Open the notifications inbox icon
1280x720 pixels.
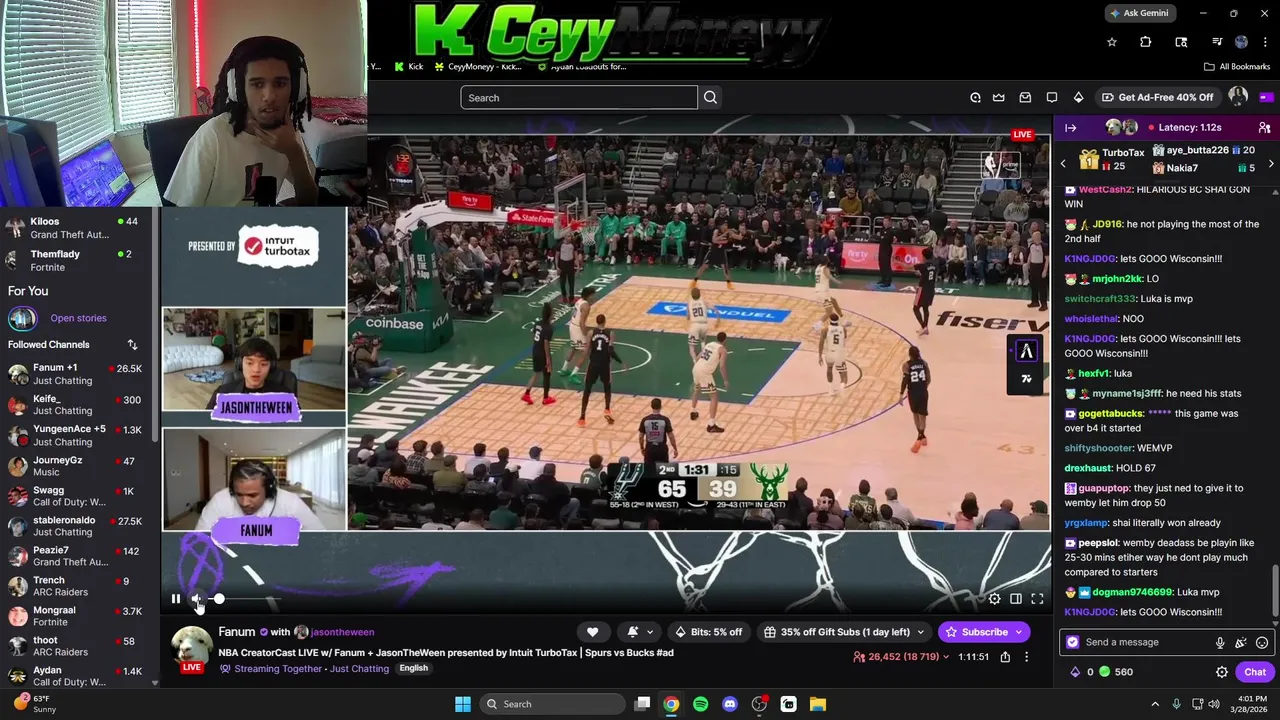coord(1025,97)
